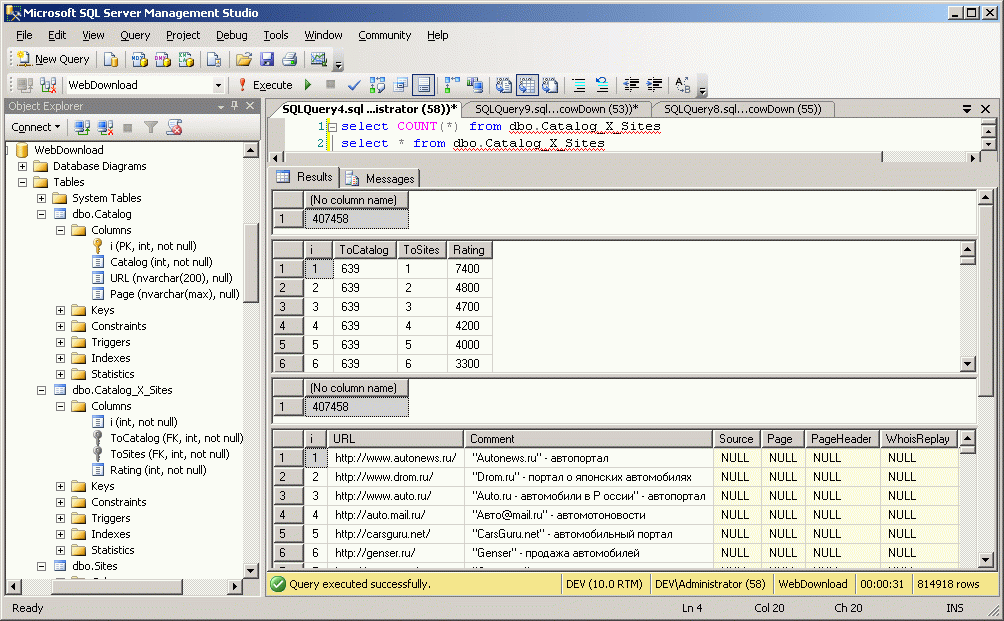Click the Object Explorer auto-hide pin icon
The image size is (1004, 621).
point(235,106)
